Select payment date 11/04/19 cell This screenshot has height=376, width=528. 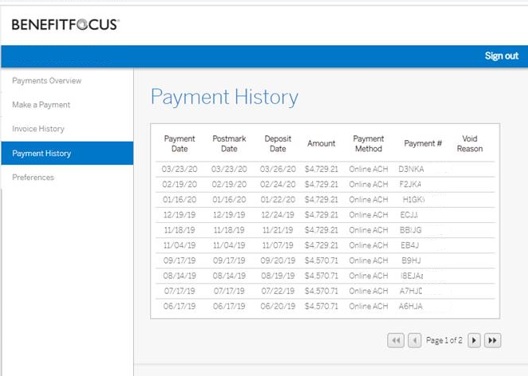[x=179, y=245]
